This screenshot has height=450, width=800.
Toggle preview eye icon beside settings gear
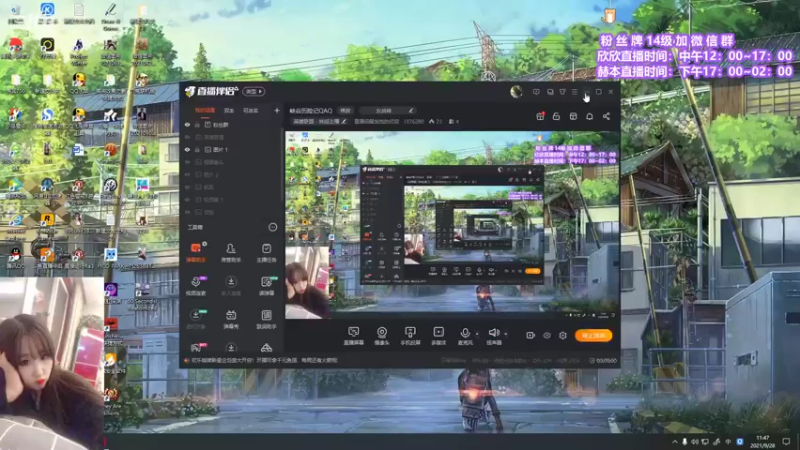point(547,335)
